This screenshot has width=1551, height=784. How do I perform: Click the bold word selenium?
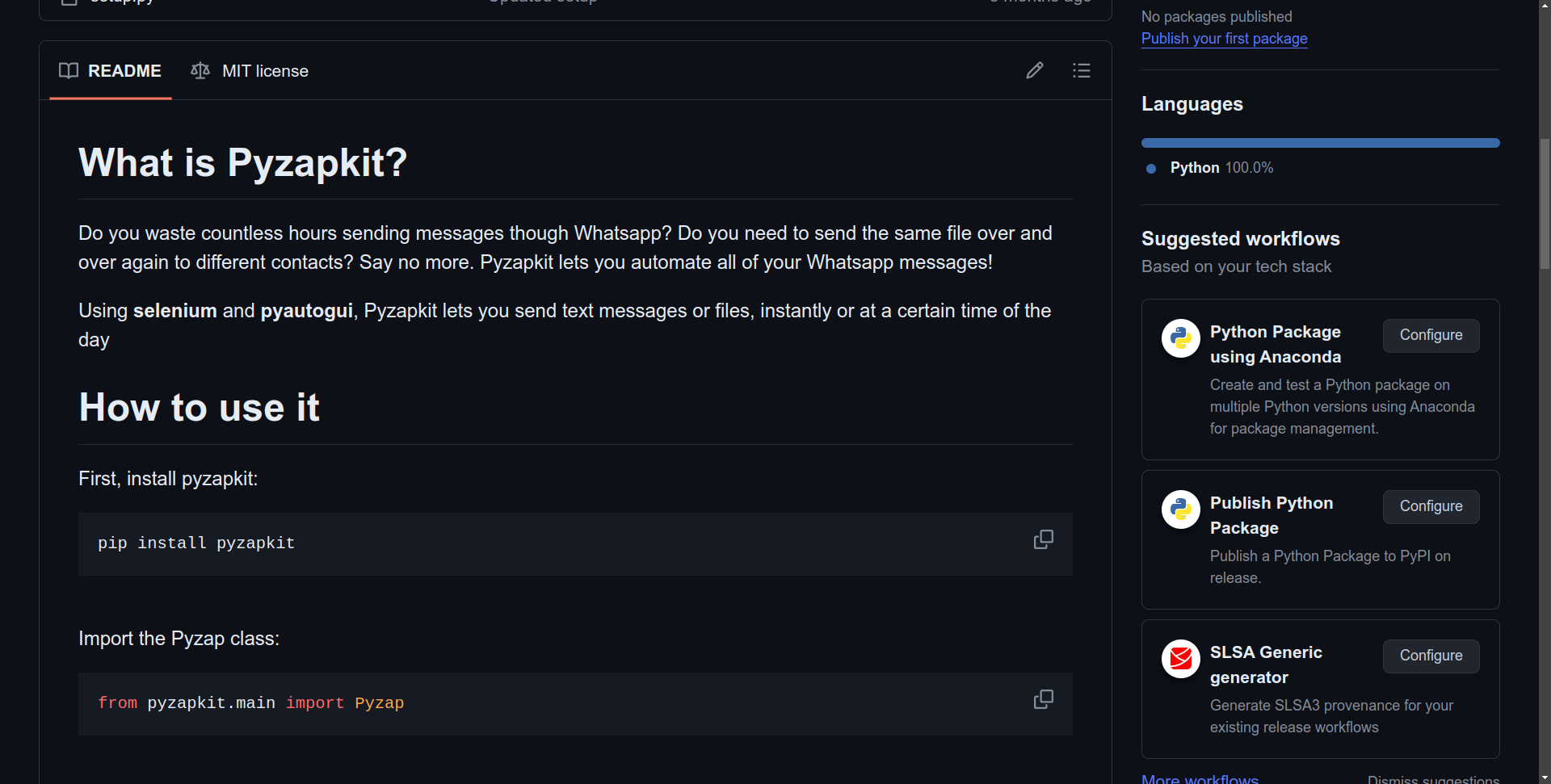[x=175, y=311]
